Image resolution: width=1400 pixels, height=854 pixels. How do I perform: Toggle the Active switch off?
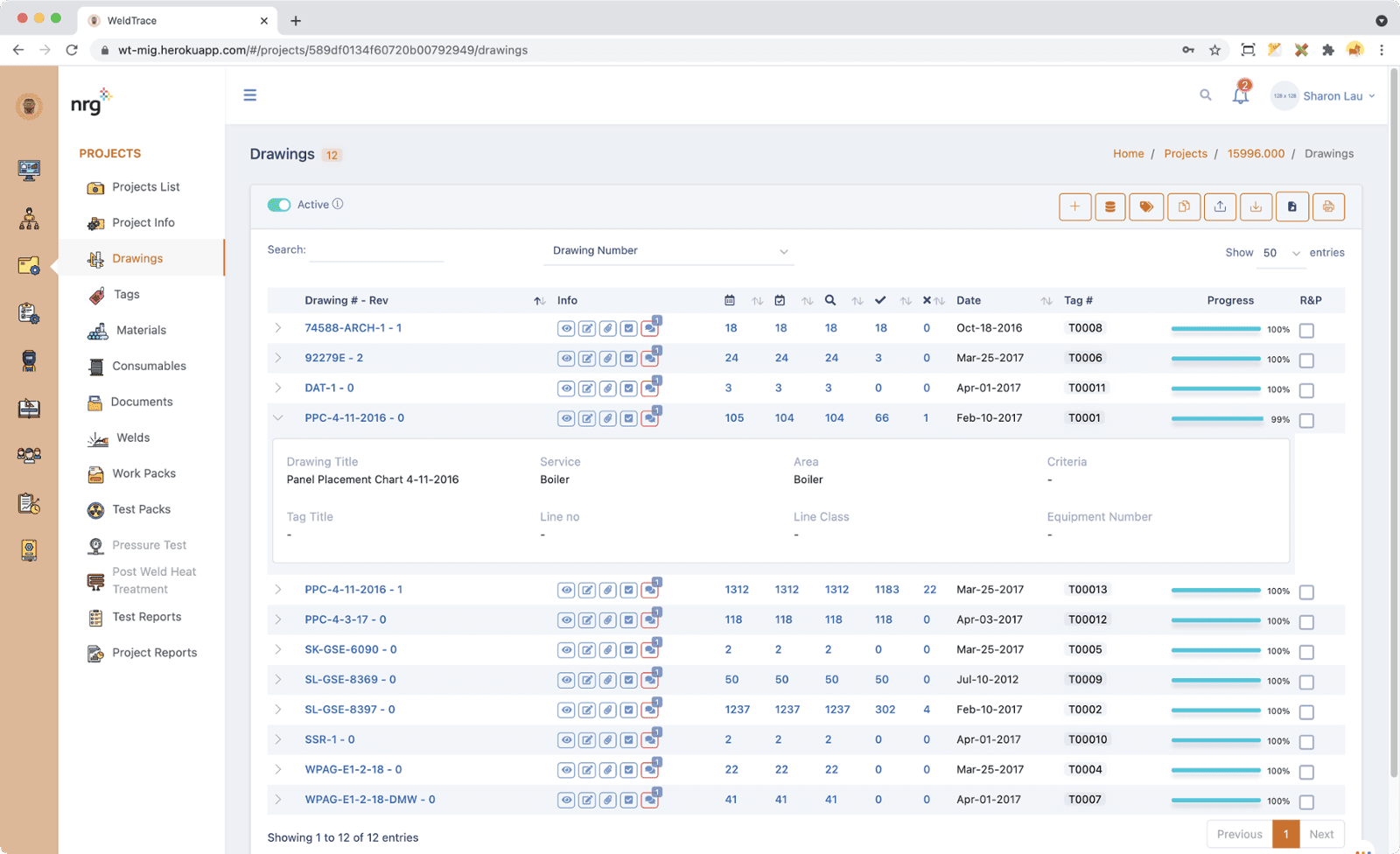pos(279,205)
